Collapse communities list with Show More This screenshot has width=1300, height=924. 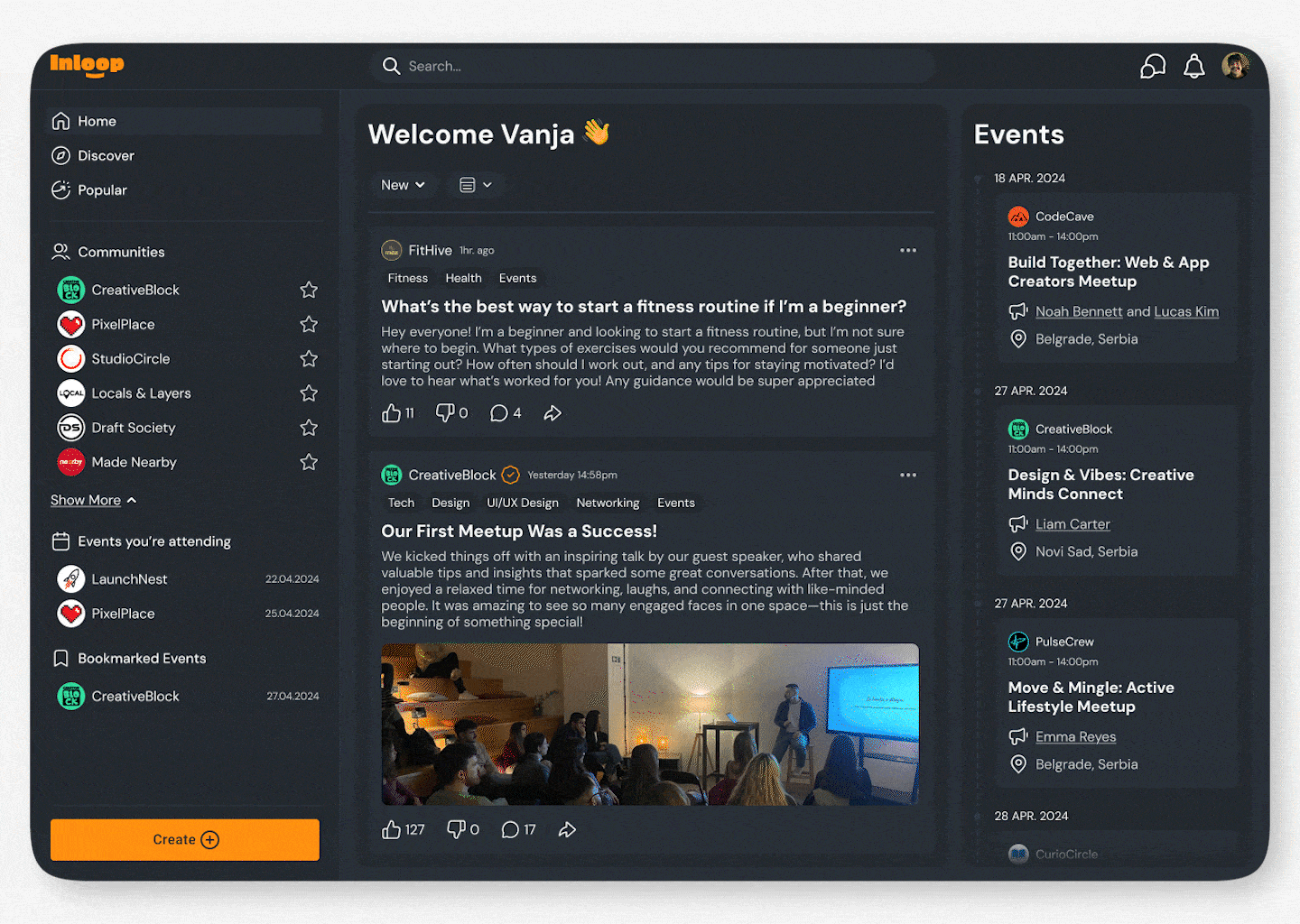94,500
